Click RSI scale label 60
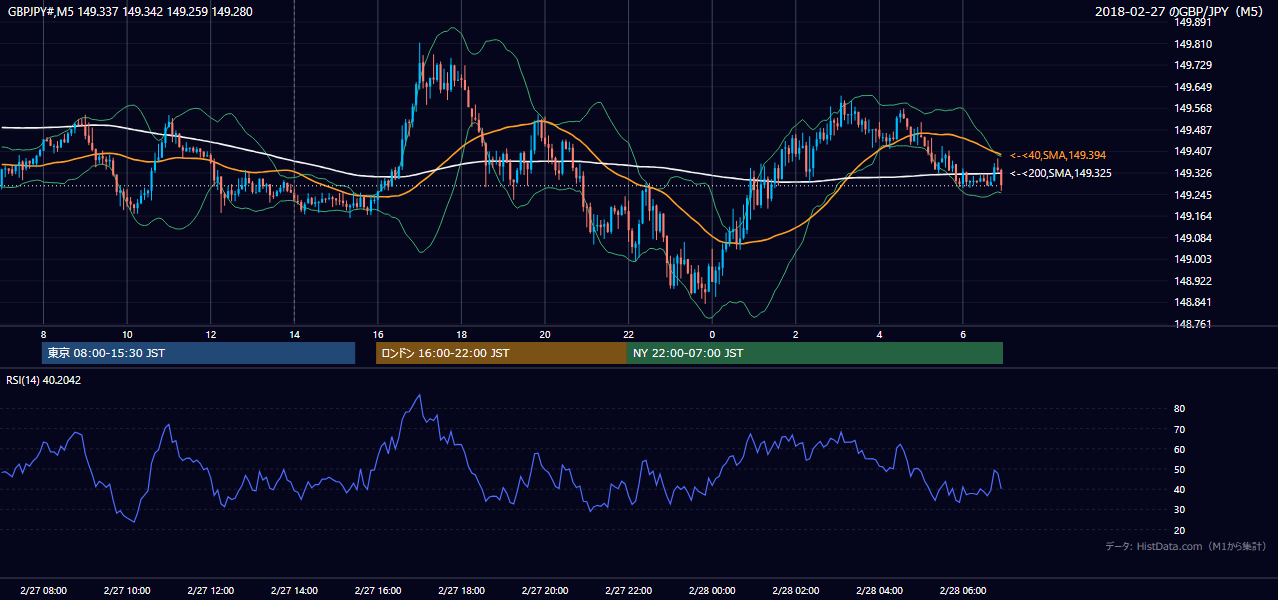This screenshot has height=600, width=1278. point(1179,449)
